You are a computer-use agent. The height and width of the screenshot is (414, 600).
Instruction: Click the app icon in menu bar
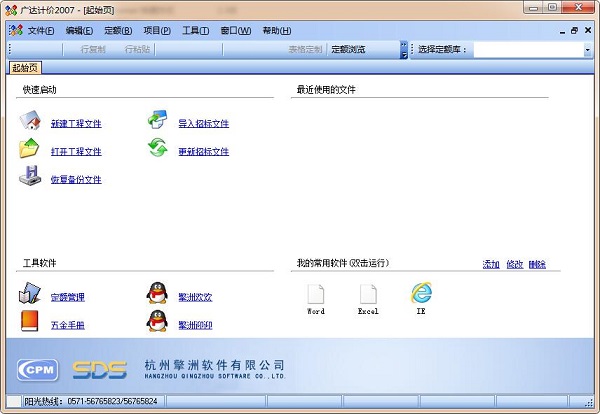16,31
